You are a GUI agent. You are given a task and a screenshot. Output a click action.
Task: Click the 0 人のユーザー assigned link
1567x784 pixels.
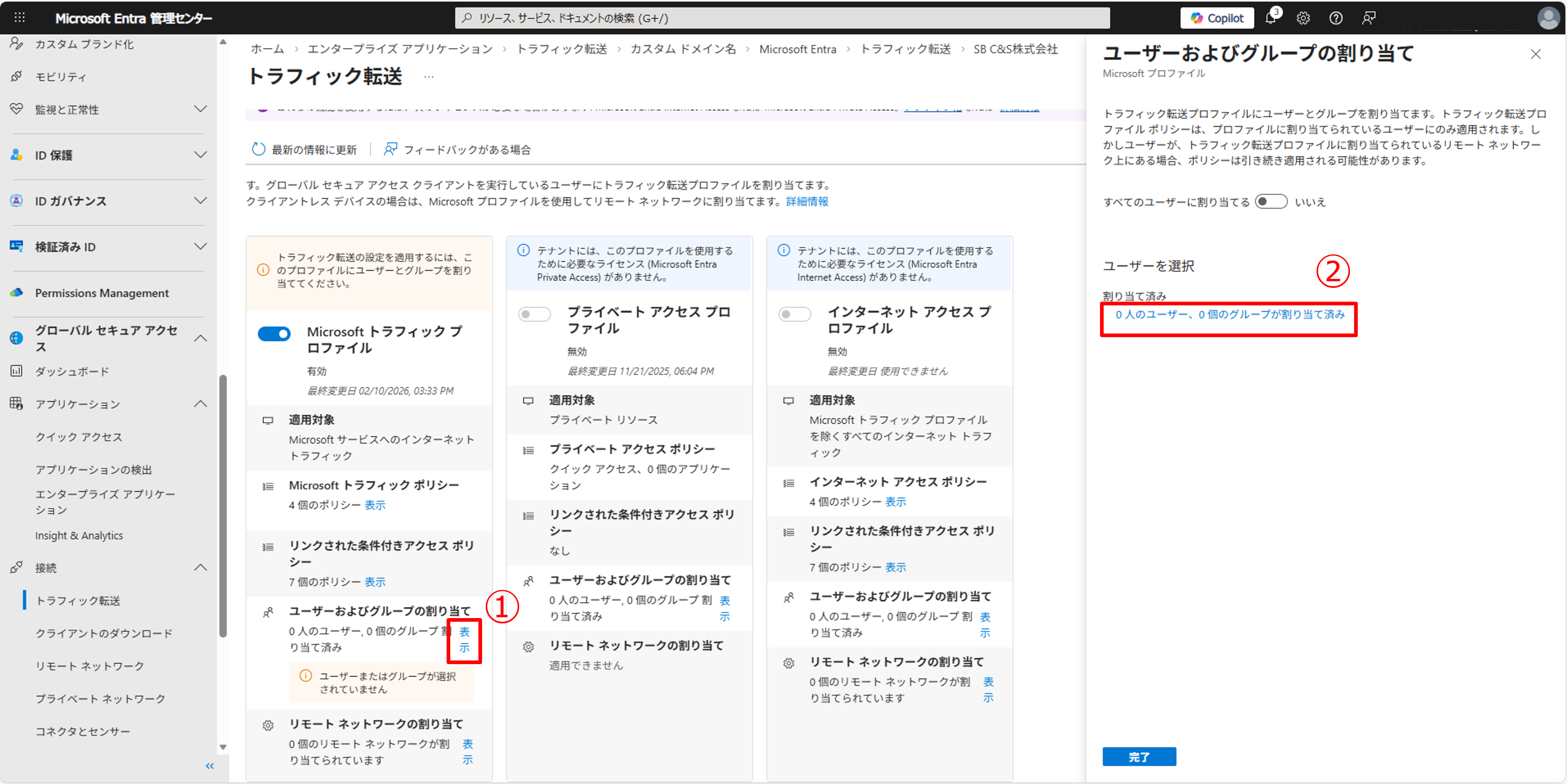pos(1229,314)
